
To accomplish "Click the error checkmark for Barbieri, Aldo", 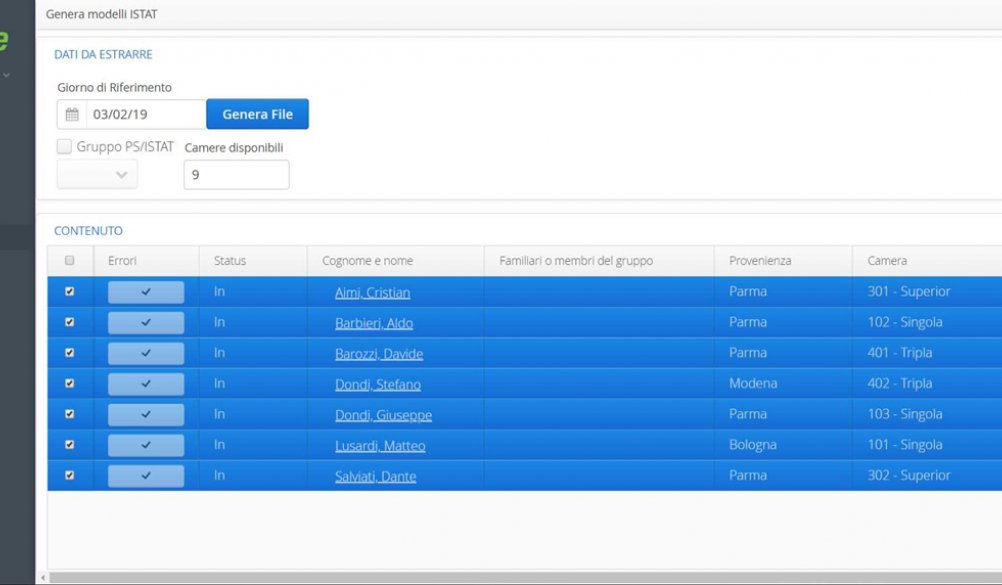I will [x=146, y=323].
